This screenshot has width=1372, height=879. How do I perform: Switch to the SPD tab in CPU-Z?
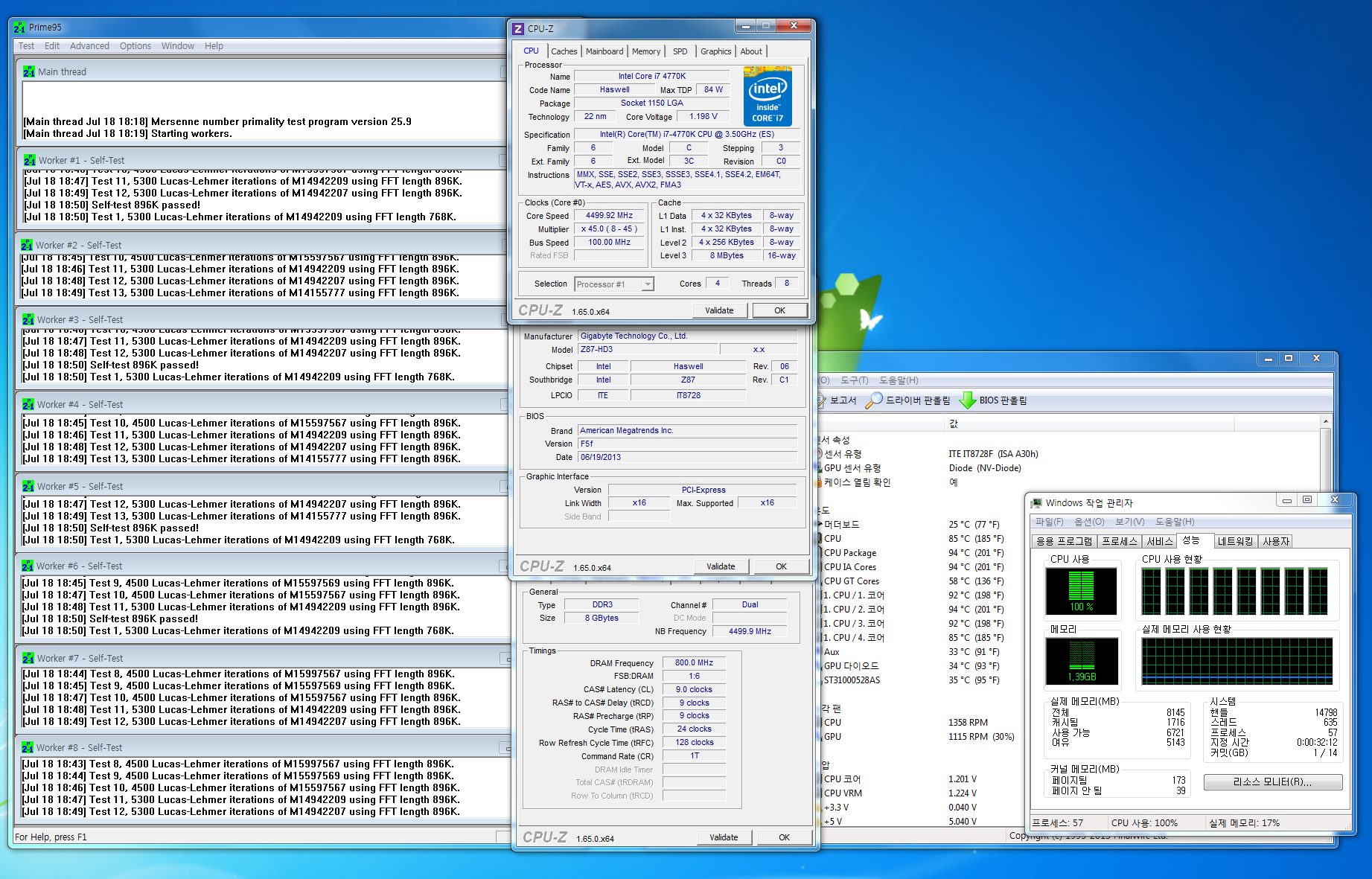[680, 51]
